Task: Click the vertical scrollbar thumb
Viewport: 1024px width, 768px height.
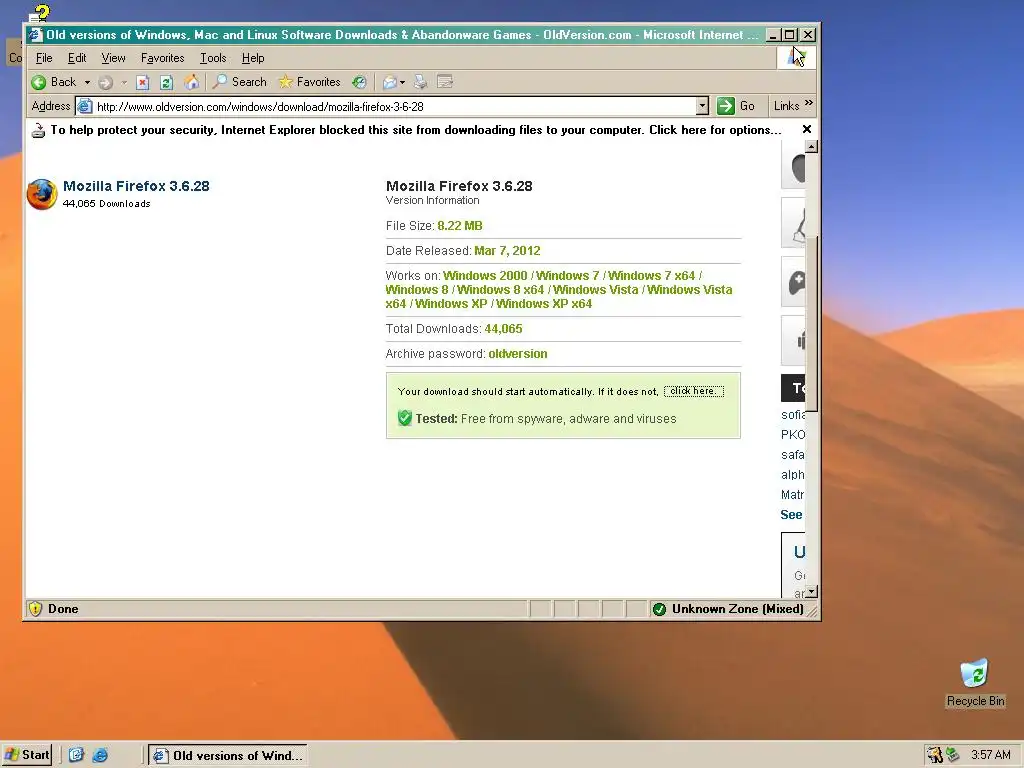Action: [812, 324]
